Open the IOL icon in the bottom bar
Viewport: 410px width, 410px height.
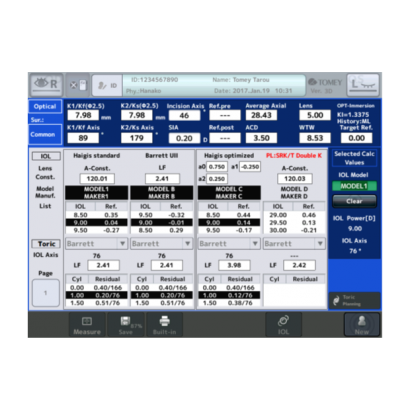[283, 325]
